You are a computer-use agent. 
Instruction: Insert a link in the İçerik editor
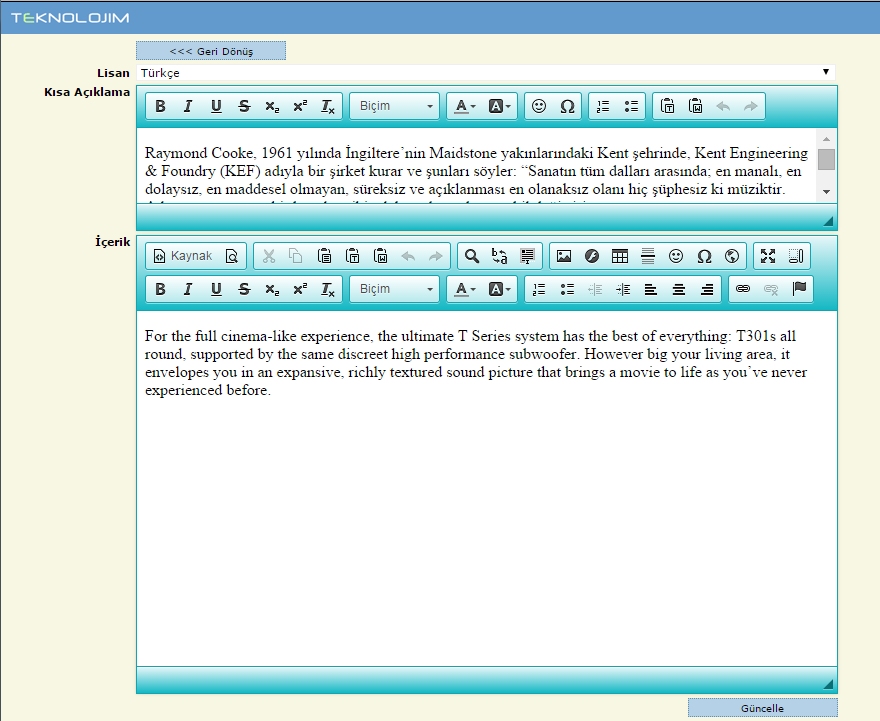[743, 289]
